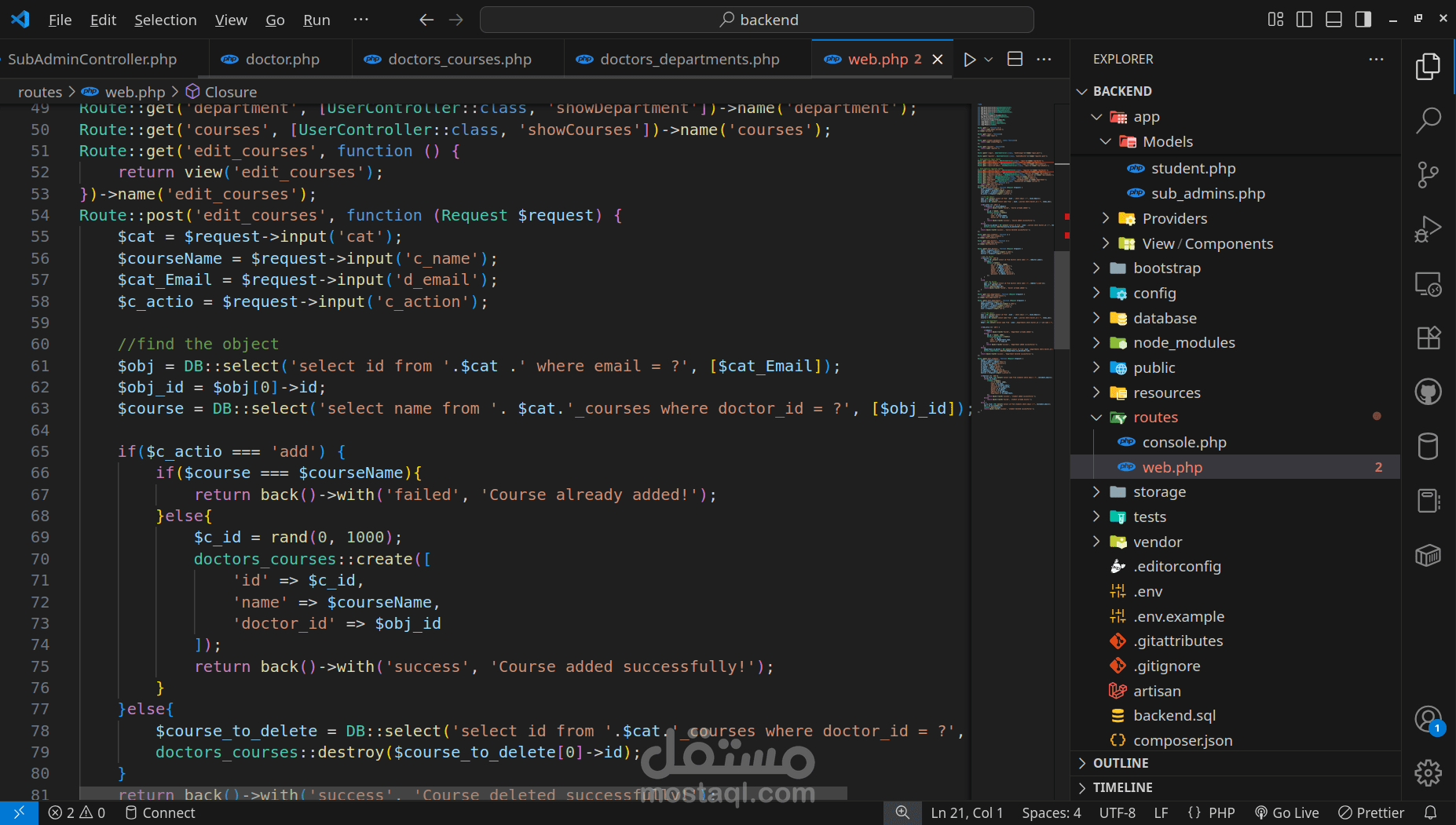
Task: Open the Remote Explorer view
Action: coord(1428,283)
